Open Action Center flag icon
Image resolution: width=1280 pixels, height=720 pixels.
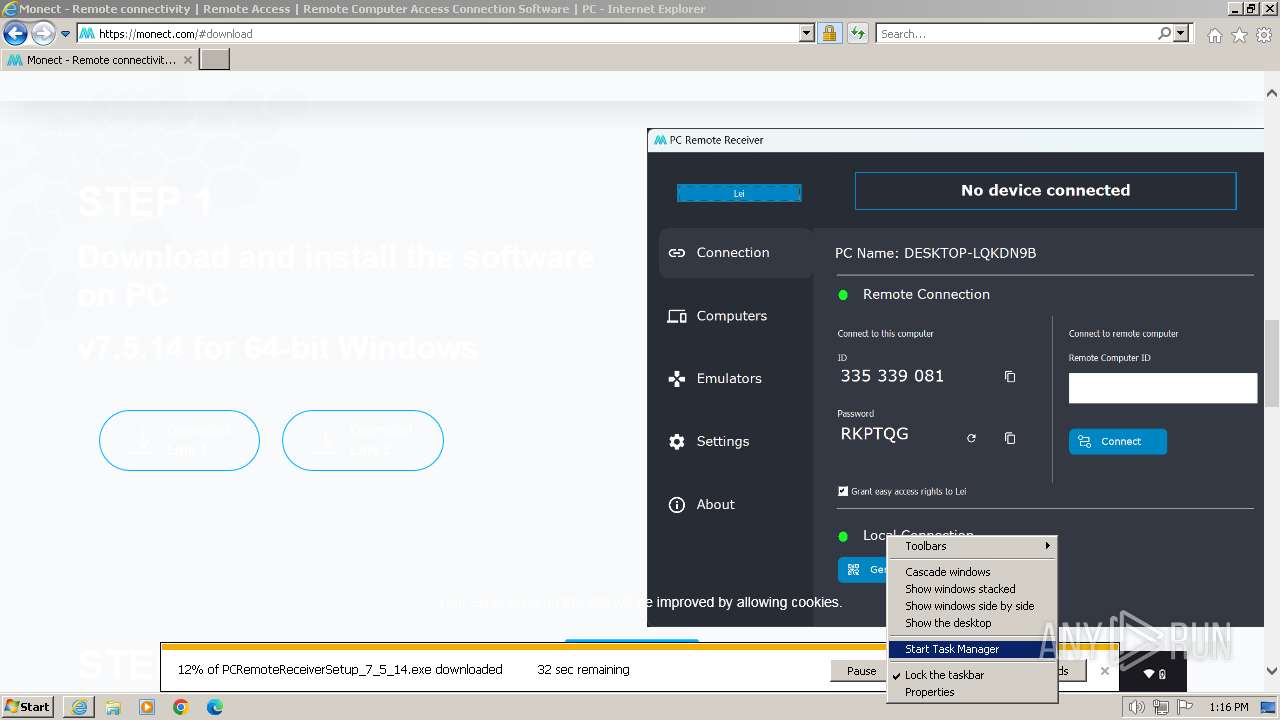point(1186,707)
